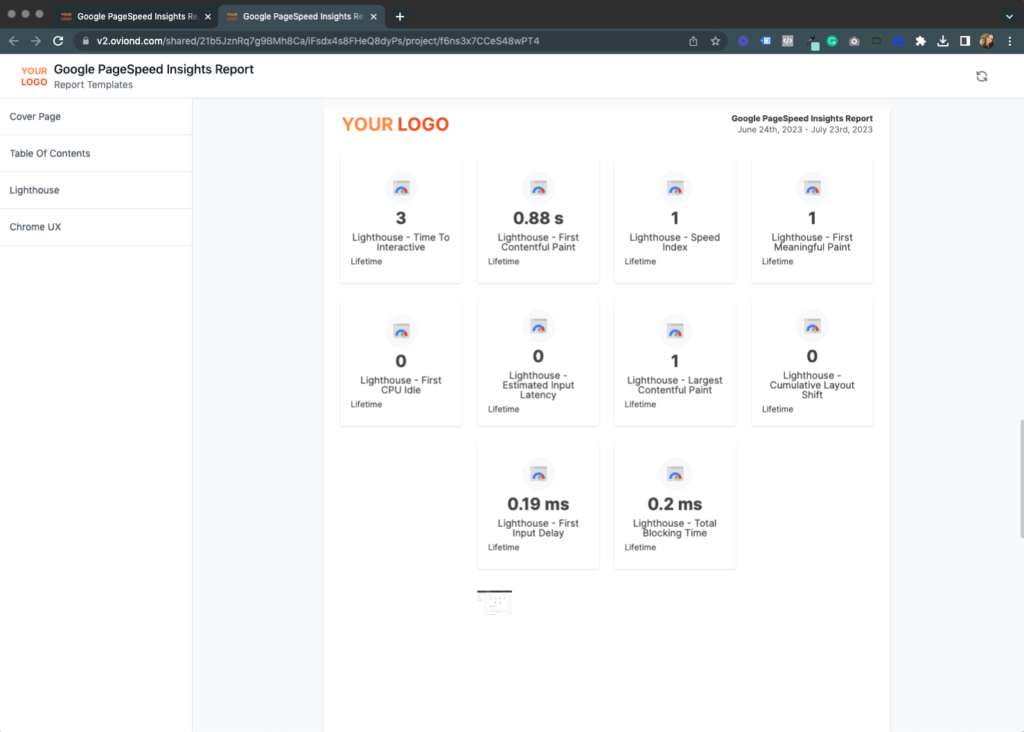Click Lighthouse - Estimated Input Latency label

(538, 385)
